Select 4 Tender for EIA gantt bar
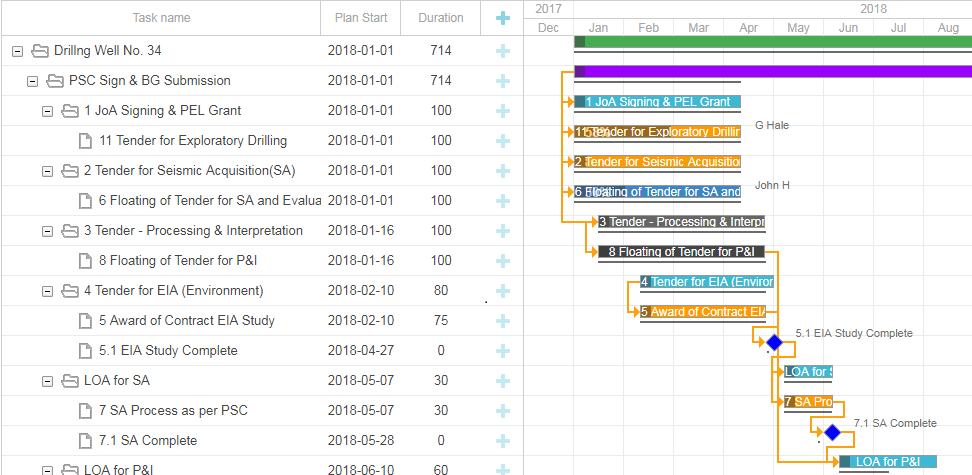972x475 pixels. click(707, 282)
